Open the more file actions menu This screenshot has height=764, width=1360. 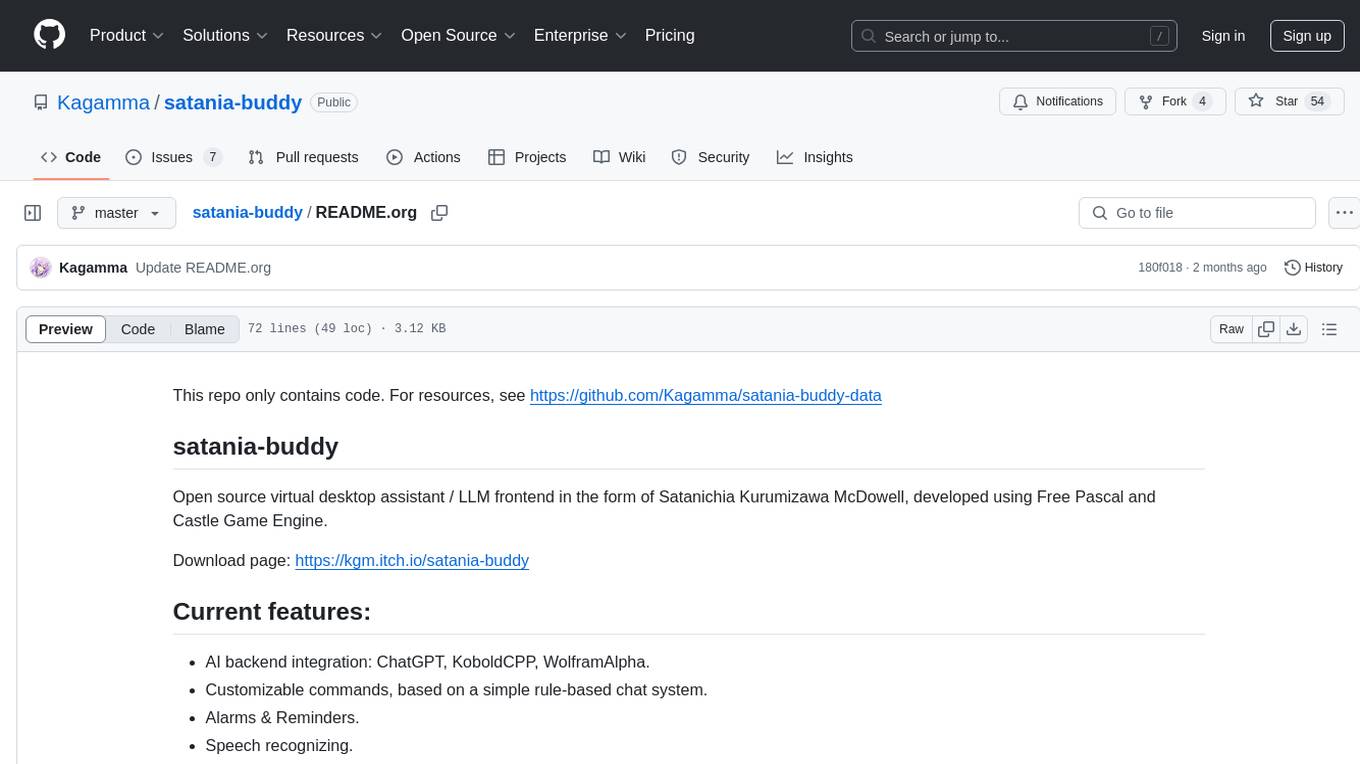pos(1344,213)
